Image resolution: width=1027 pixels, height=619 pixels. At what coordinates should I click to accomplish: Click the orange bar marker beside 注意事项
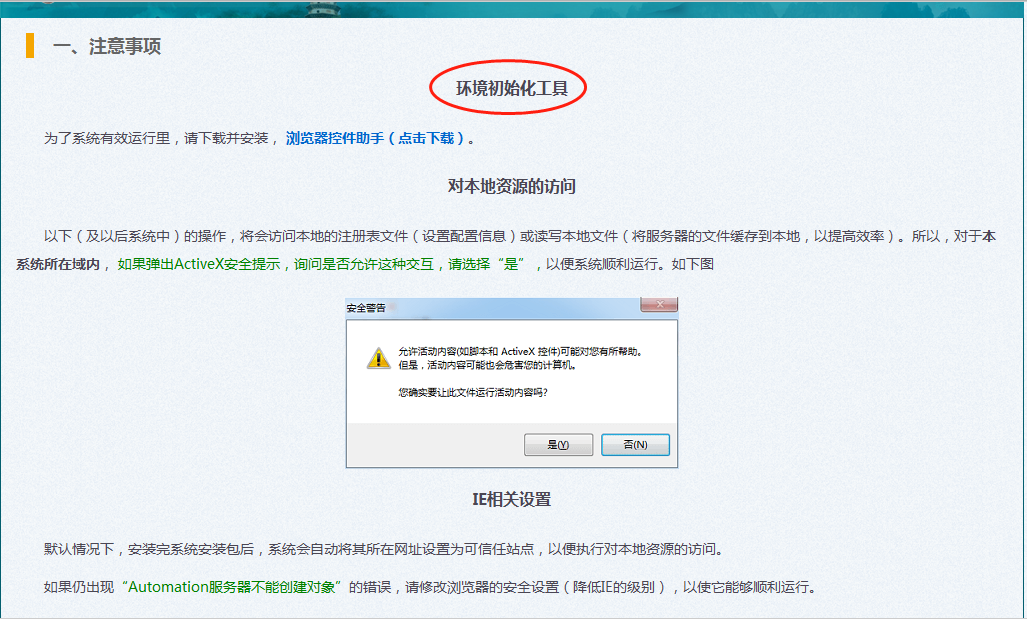pyautogui.click(x=30, y=46)
